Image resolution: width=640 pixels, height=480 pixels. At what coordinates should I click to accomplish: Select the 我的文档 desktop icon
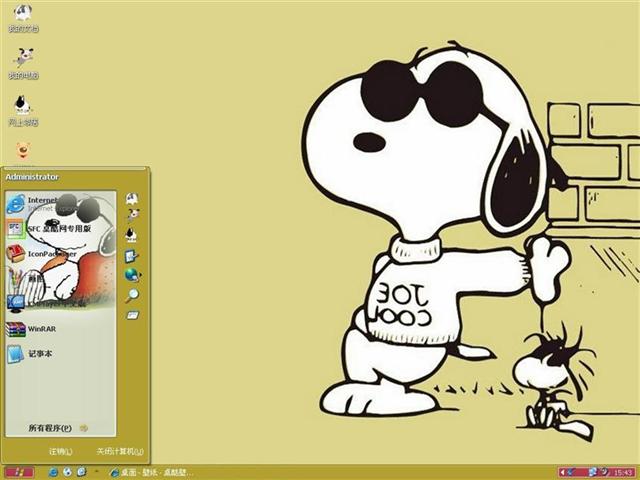click(x=23, y=18)
